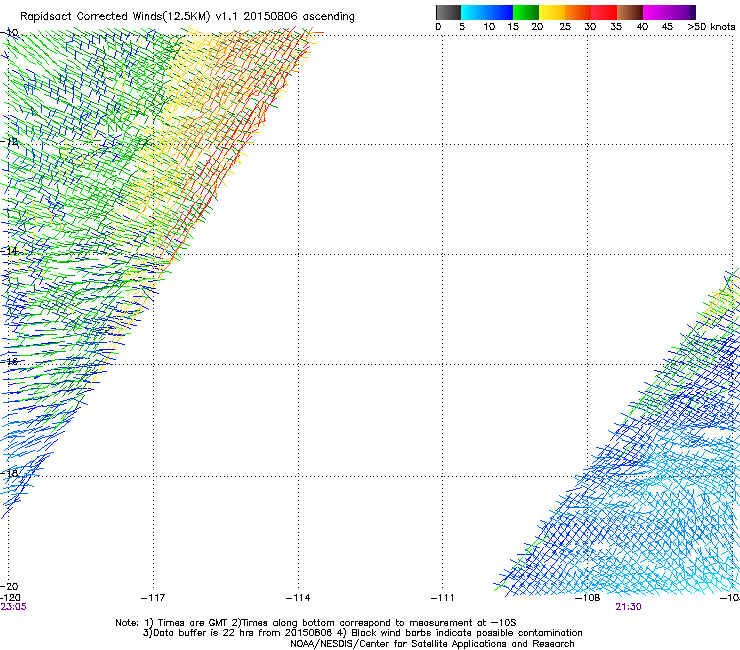Click the '45' legend tick label
Viewport: 740px width, 650px height.
pos(667,27)
